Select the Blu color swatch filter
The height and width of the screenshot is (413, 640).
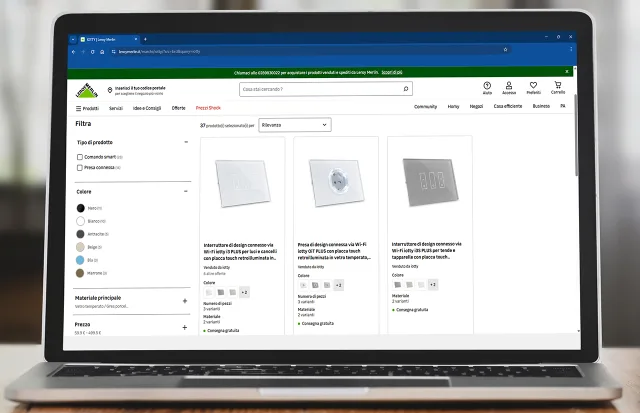click(x=80, y=259)
